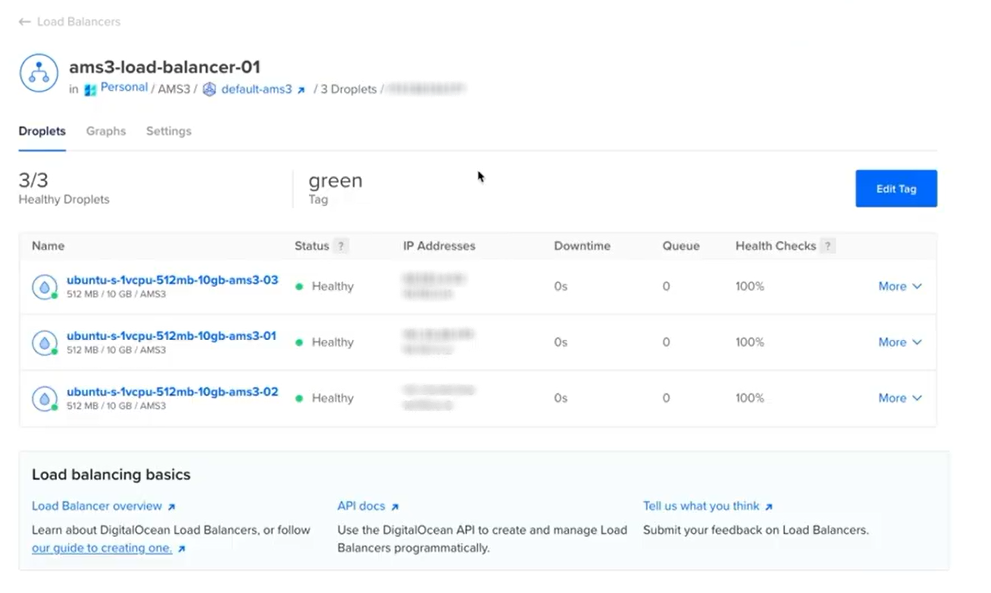Click arrow icon beside Load Balancer overview

(x=171, y=507)
